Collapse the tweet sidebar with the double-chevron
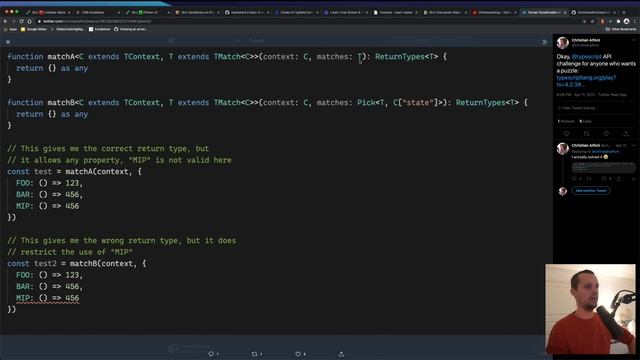The width and height of the screenshot is (640, 360). click(544, 42)
